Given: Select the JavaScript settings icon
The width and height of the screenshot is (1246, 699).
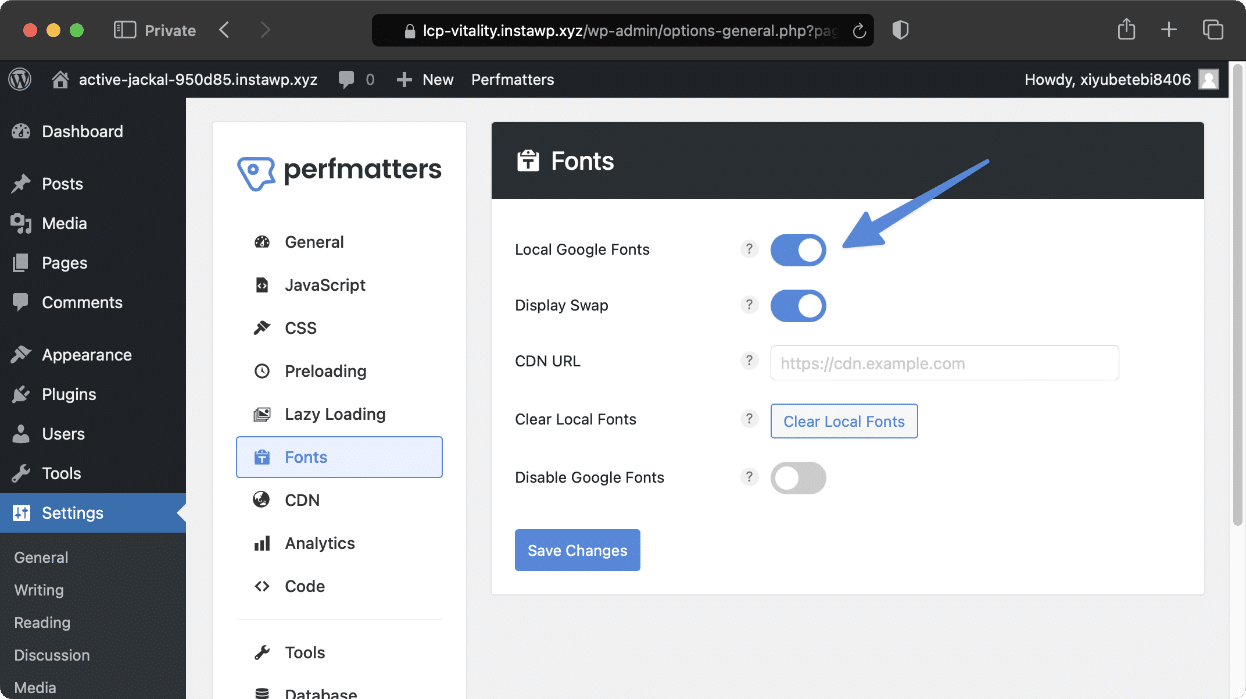Looking at the screenshot, I should 261,285.
